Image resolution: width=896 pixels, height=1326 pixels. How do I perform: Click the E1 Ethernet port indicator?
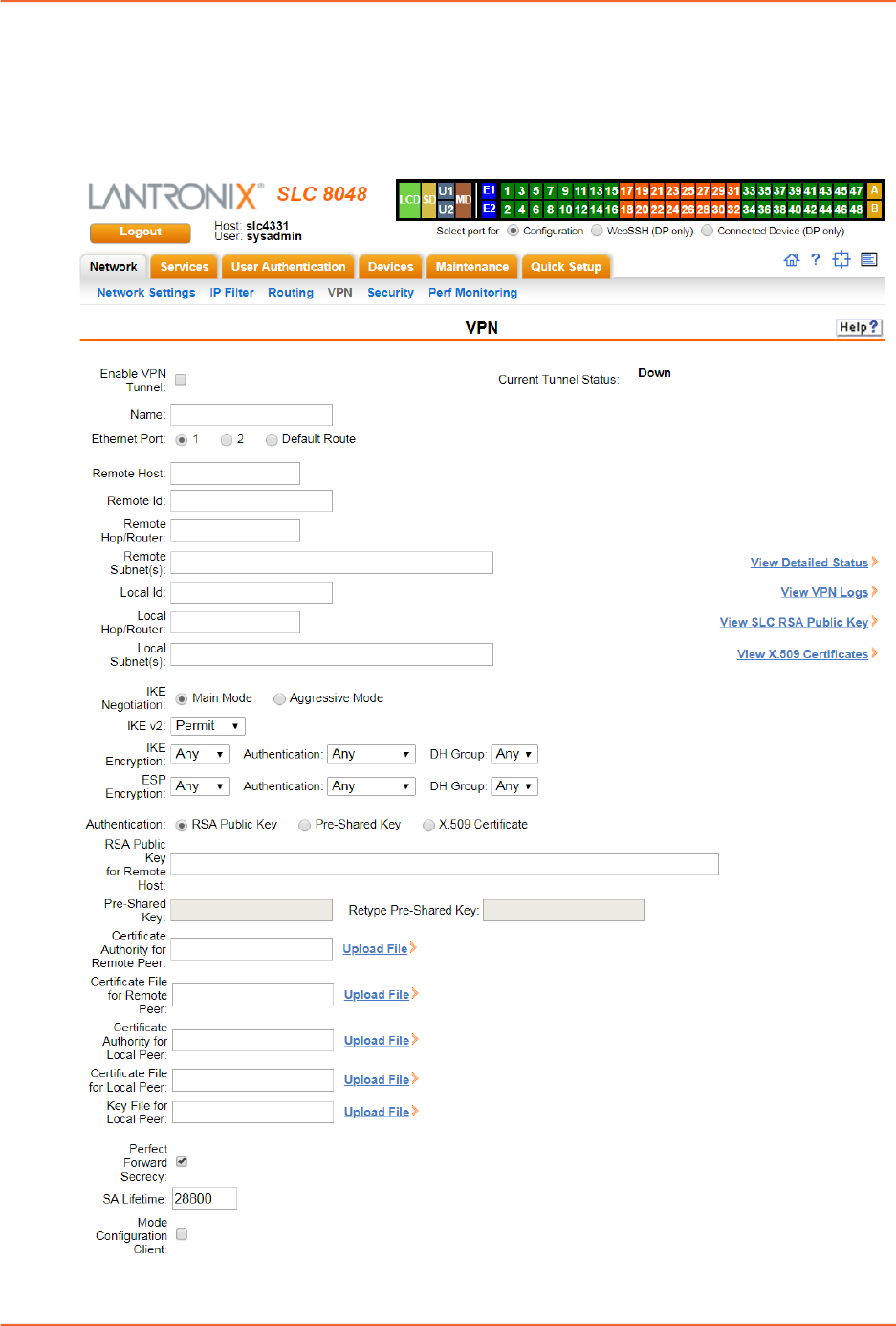tap(489, 190)
